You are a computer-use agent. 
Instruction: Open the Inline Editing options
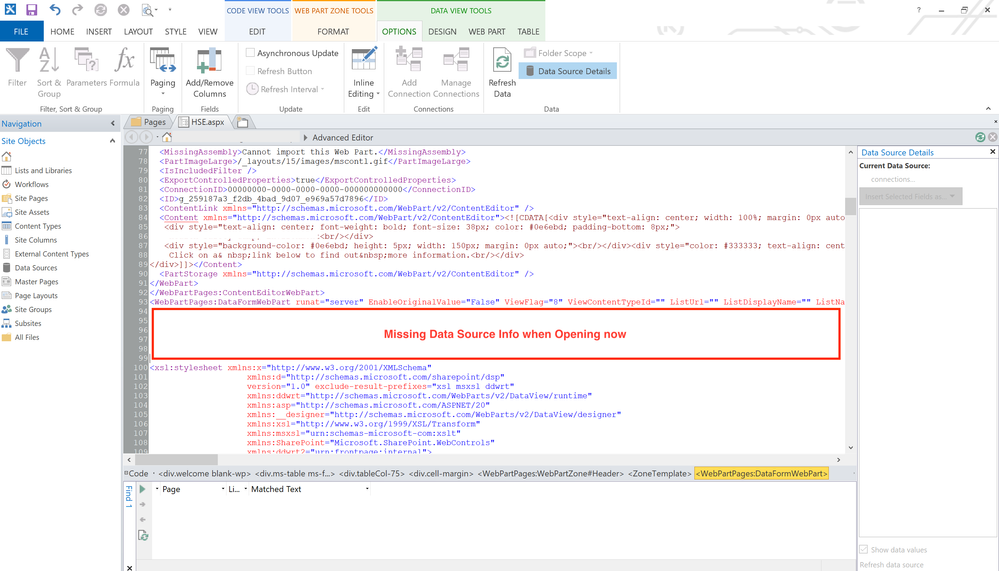coord(364,73)
